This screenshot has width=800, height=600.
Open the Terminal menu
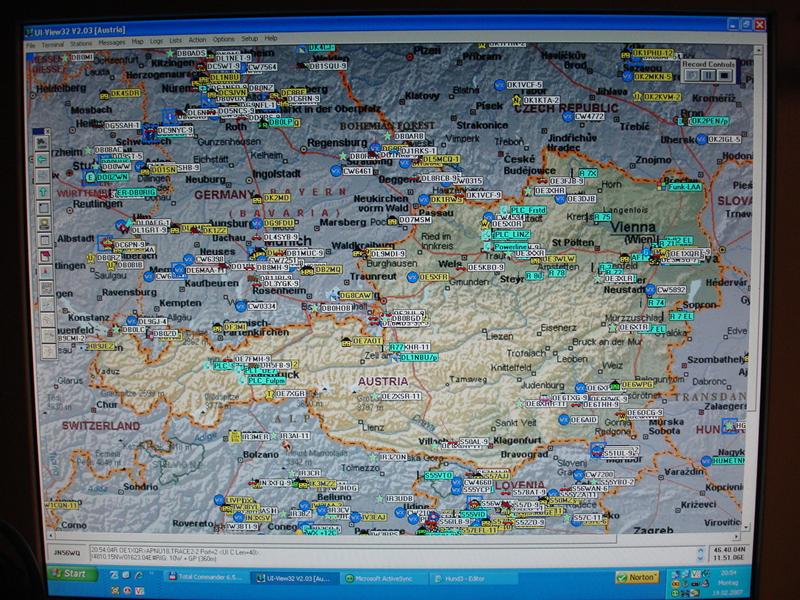click(x=53, y=44)
